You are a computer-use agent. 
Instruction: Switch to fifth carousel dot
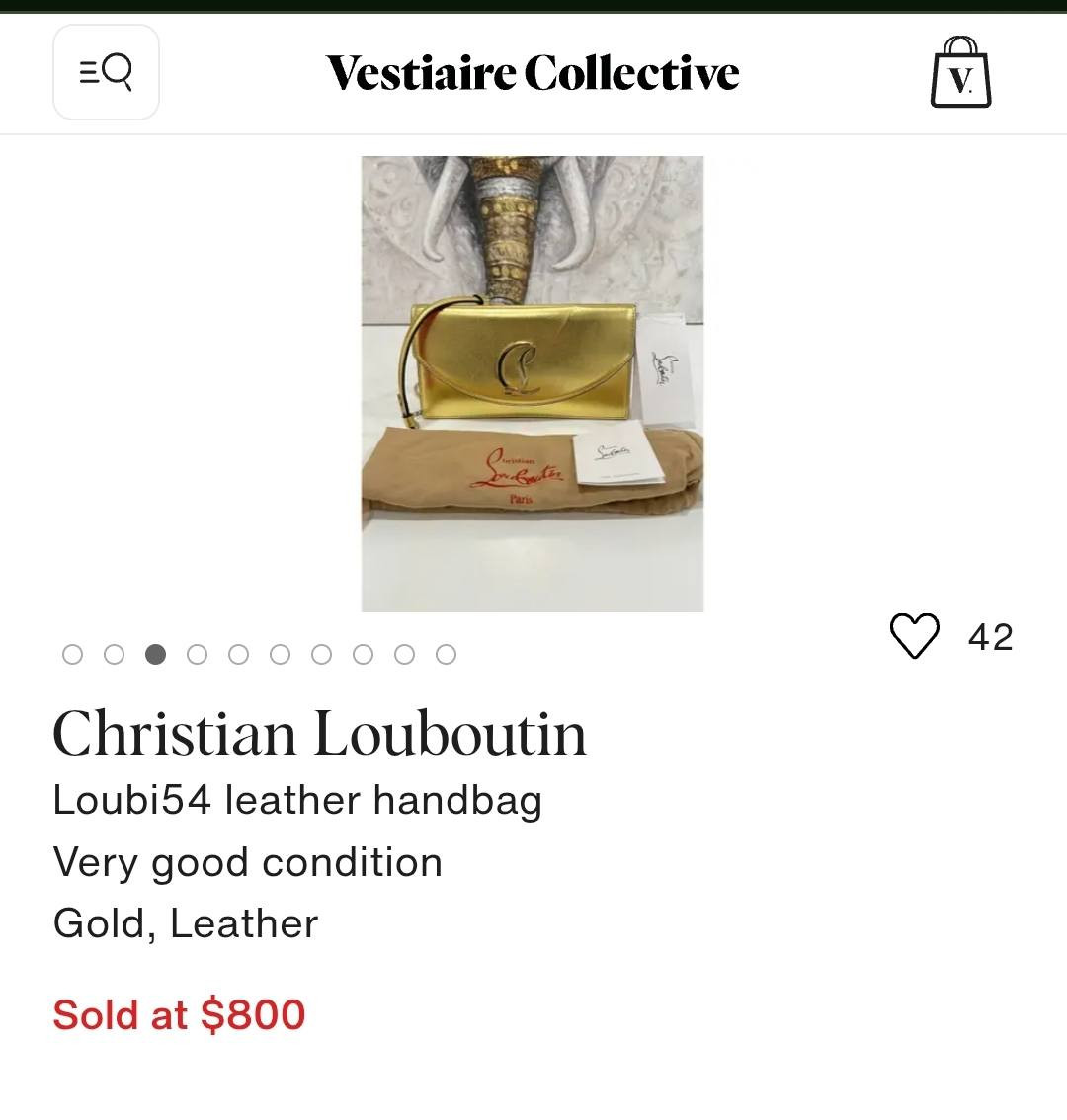[x=238, y=654]
